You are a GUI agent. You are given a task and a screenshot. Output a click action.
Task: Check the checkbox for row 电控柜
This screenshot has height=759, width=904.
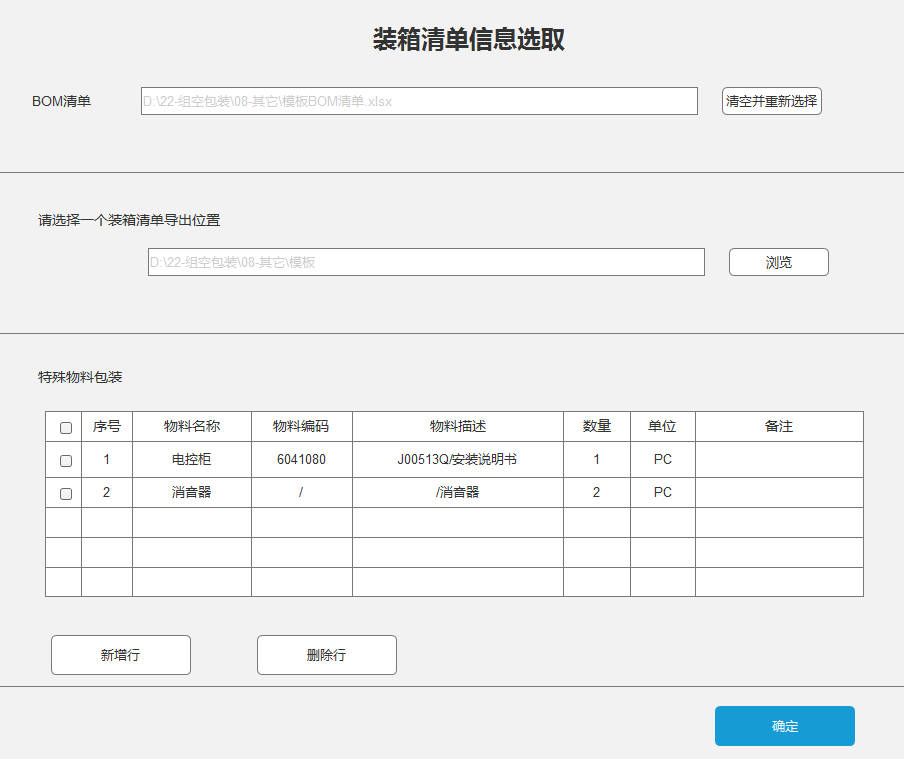click(65, 459)
